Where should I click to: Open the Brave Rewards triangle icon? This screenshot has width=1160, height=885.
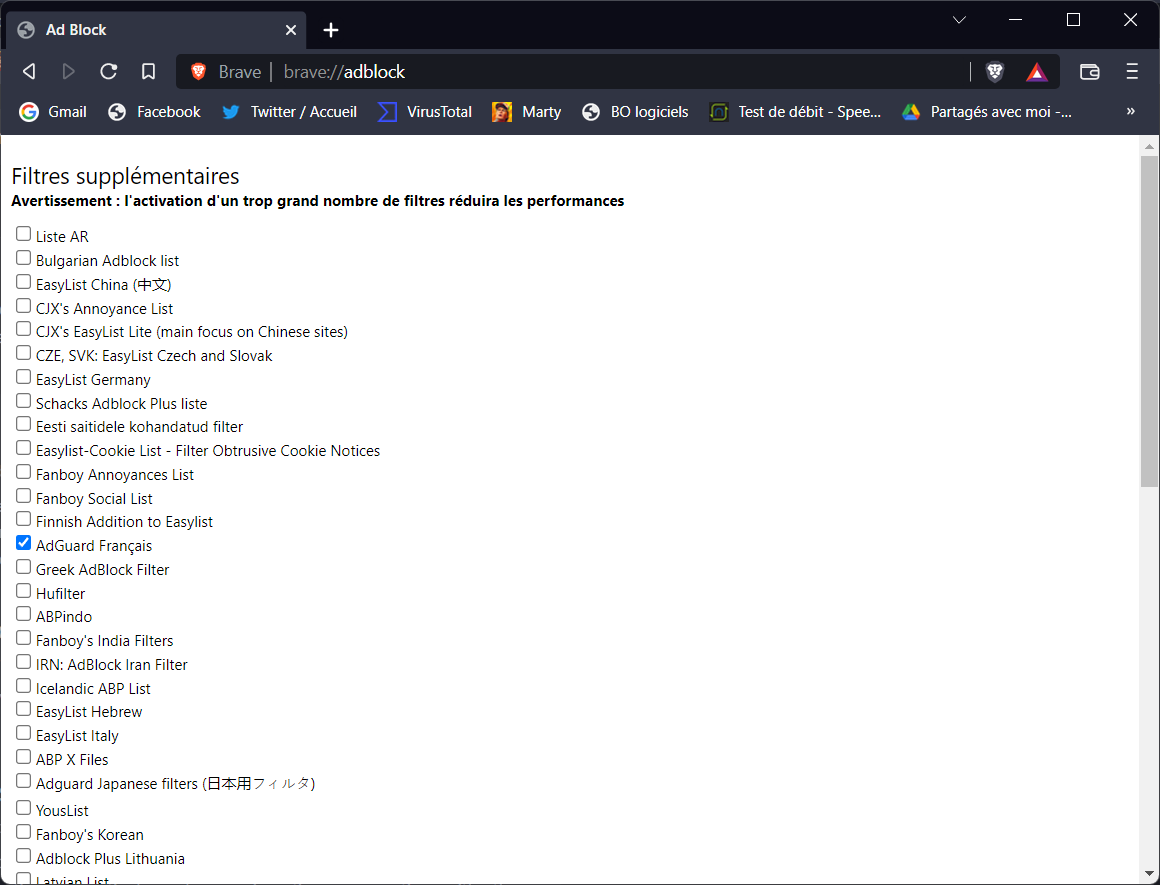click(1036, 72)
